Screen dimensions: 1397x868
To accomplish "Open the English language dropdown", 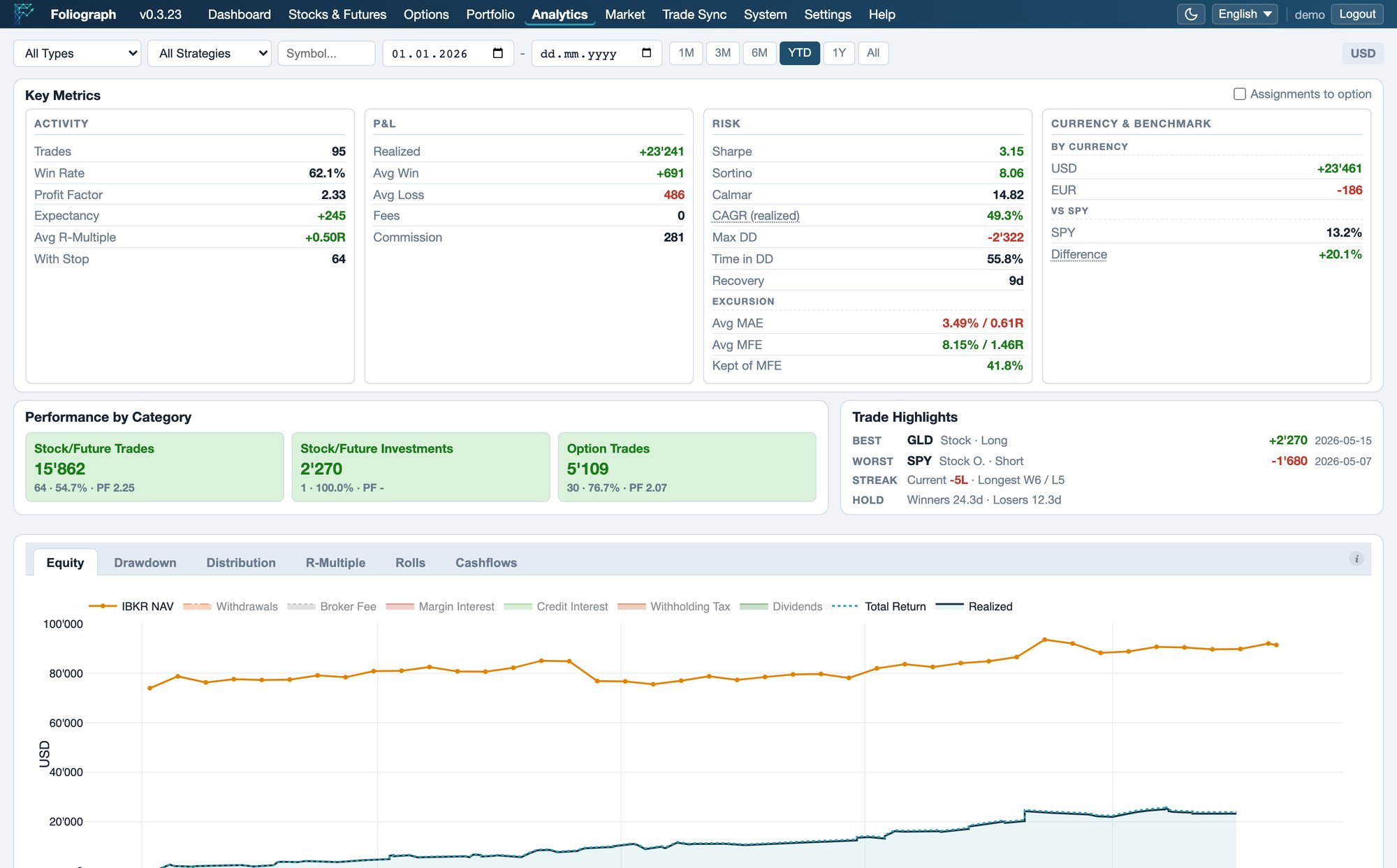I will click(1245, 14).
